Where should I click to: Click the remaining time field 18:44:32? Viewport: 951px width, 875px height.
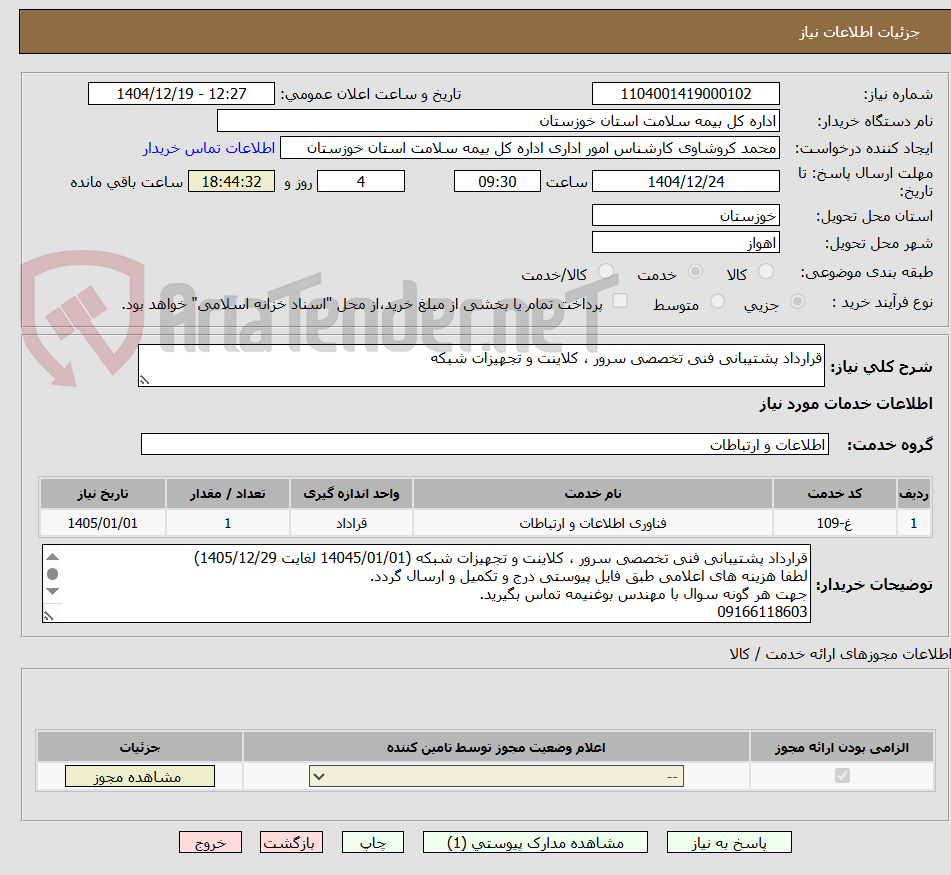tap(231, 181)
